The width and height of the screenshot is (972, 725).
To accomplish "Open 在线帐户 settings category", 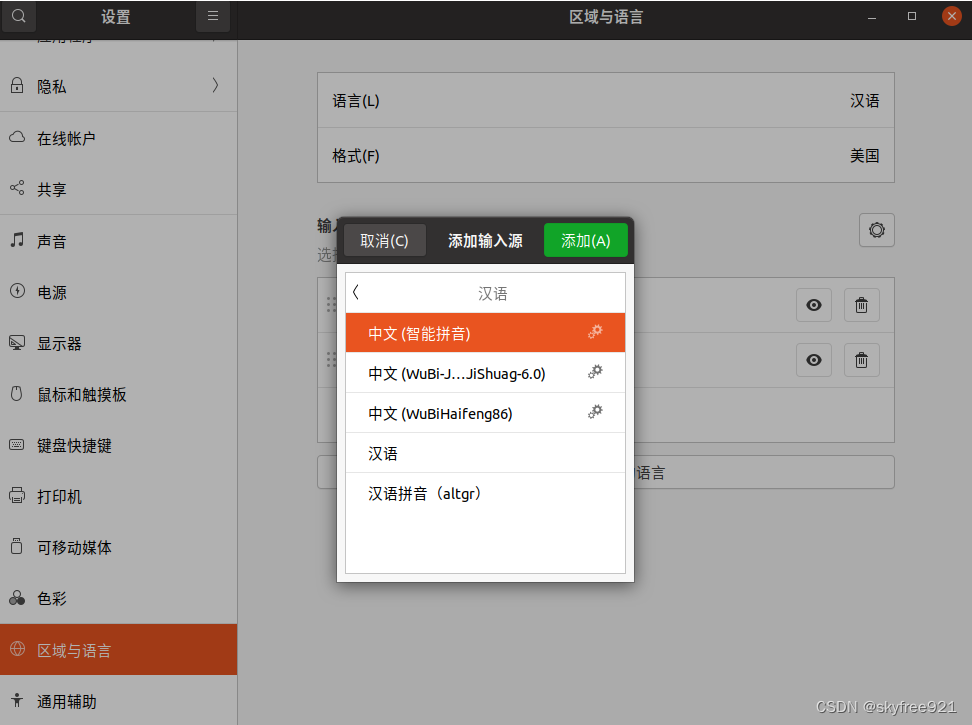I will [118, 138].
